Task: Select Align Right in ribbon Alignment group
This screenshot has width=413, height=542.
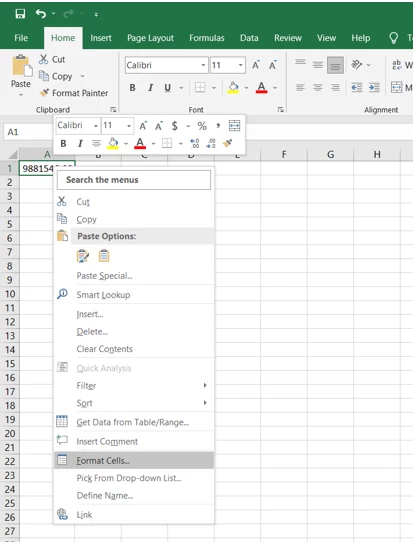Action: tap(335, 87)
